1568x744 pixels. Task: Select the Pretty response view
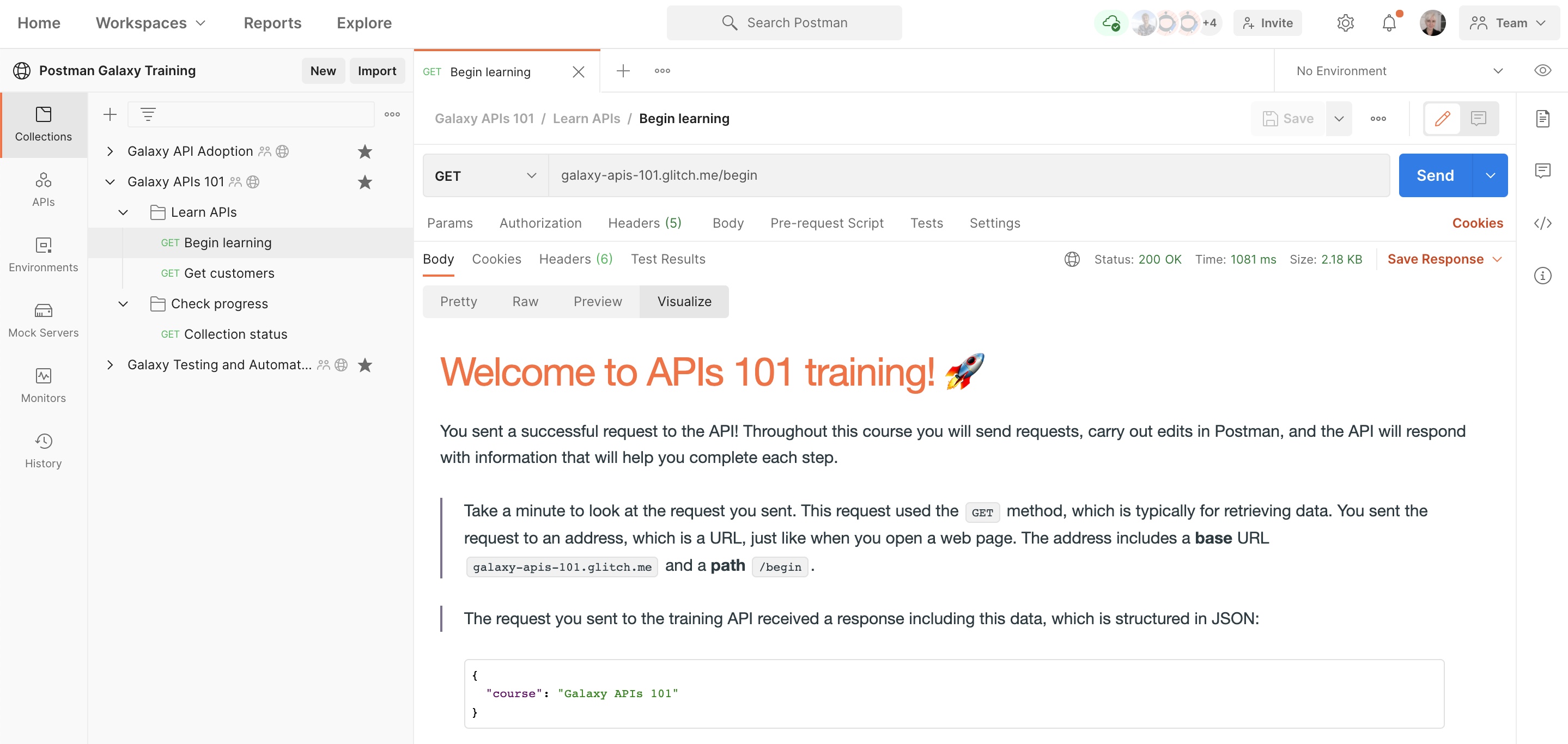458,302
